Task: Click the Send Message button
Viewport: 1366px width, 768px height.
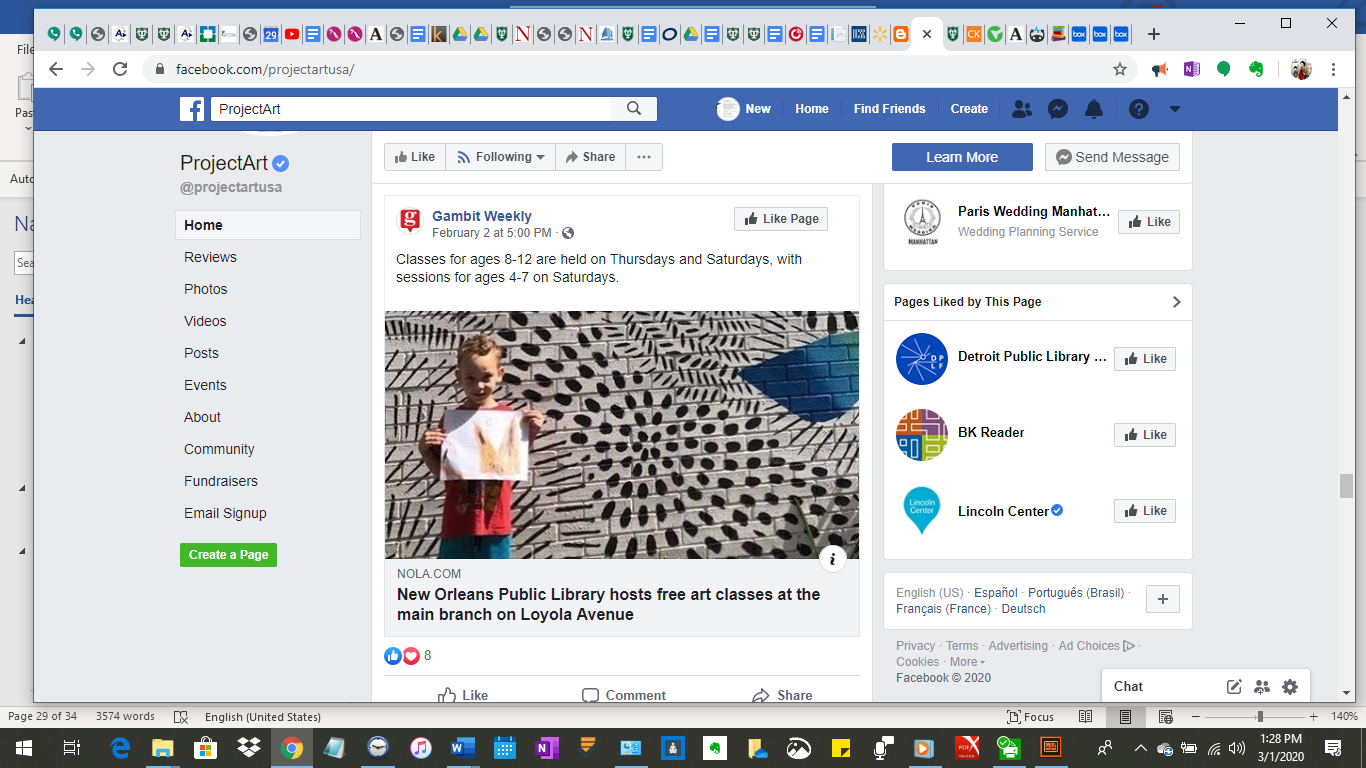Action: pyautogui.click(x=1112, y=157)
